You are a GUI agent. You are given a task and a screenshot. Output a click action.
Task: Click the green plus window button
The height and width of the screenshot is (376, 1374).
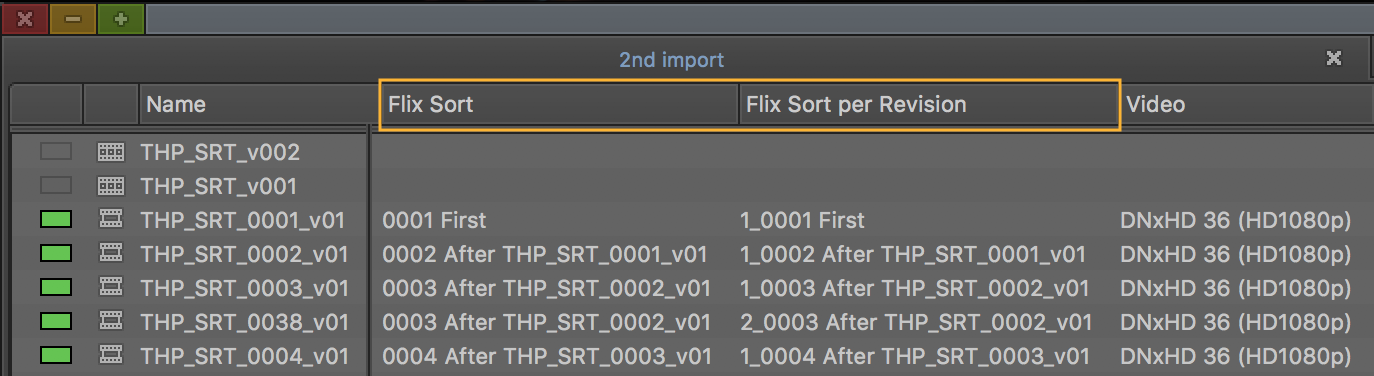click(x=121, y=18)
